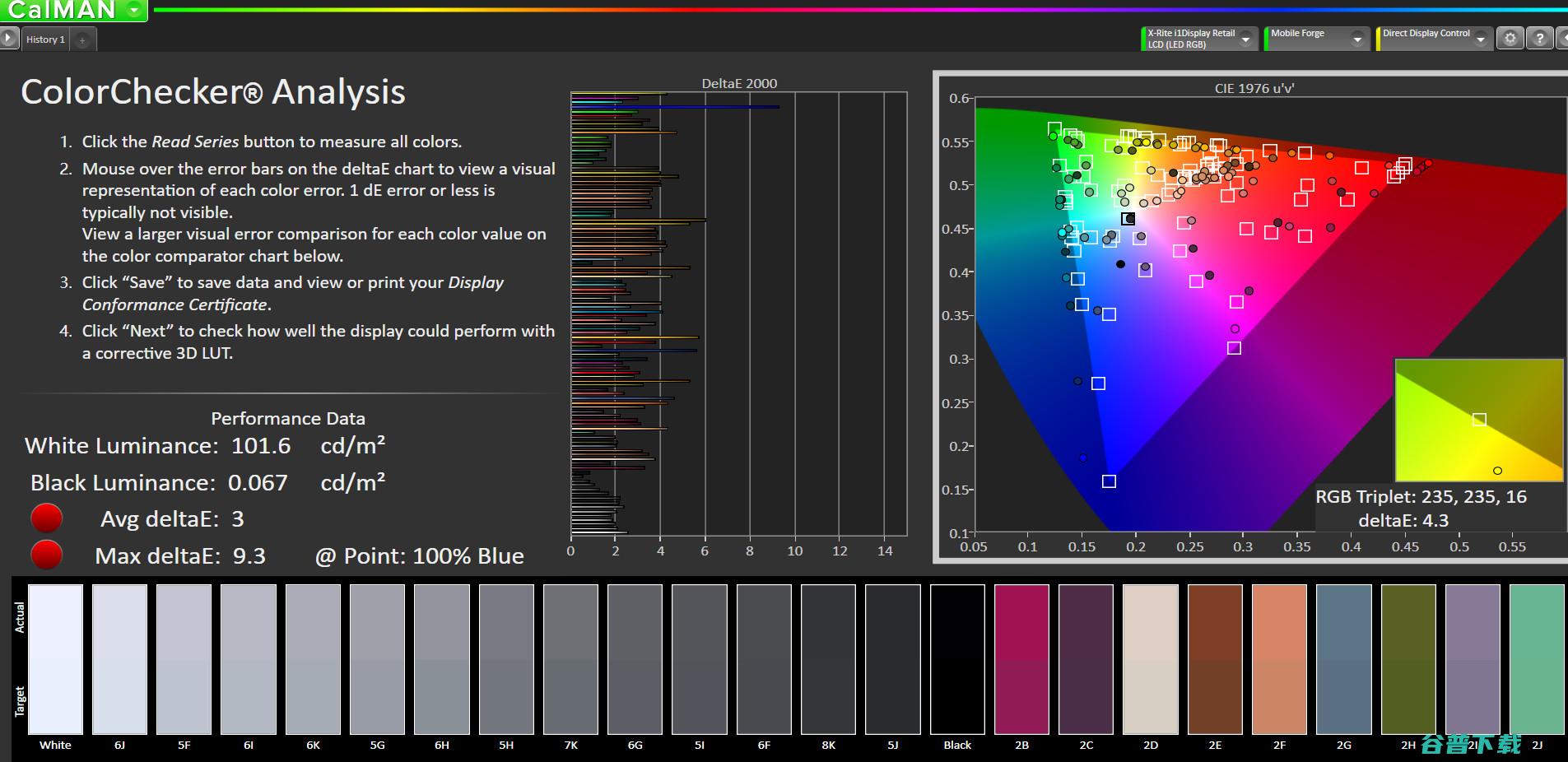Pick the 2E brown swatch
This screenshot has height=762, width=1568.
pos(1215,659)
